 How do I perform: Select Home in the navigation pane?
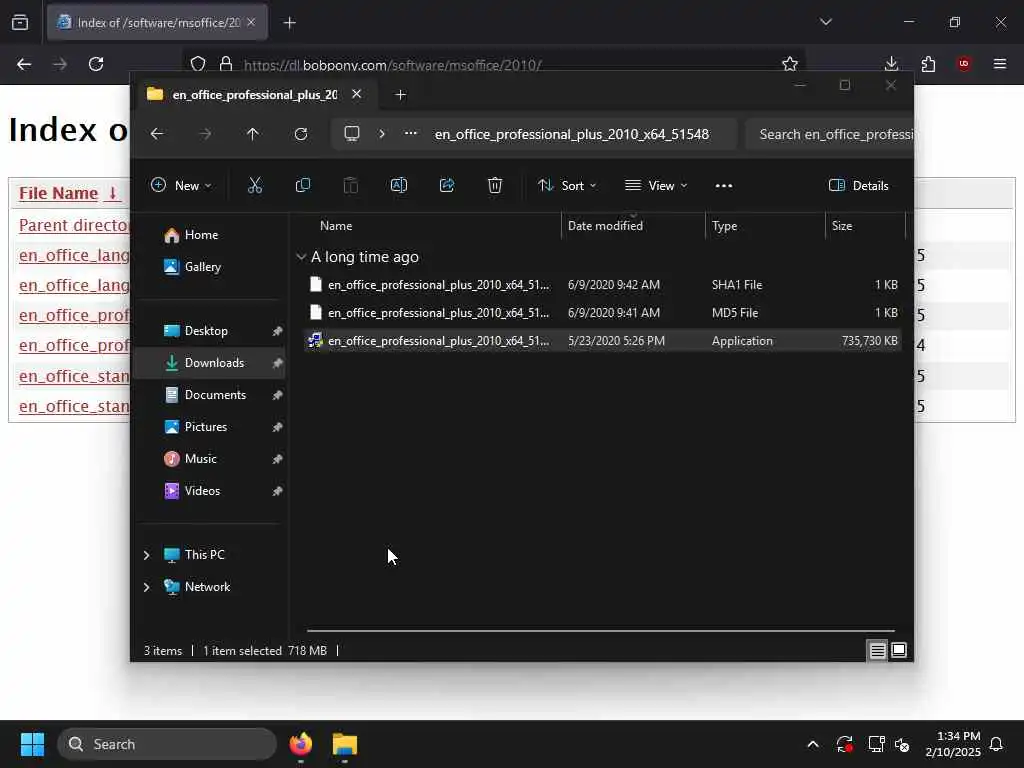tap(209, 235)
